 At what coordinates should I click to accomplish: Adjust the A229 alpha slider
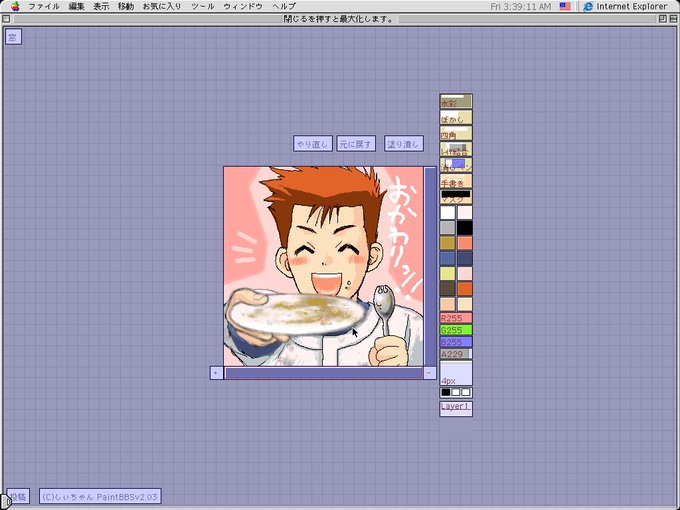456,354
